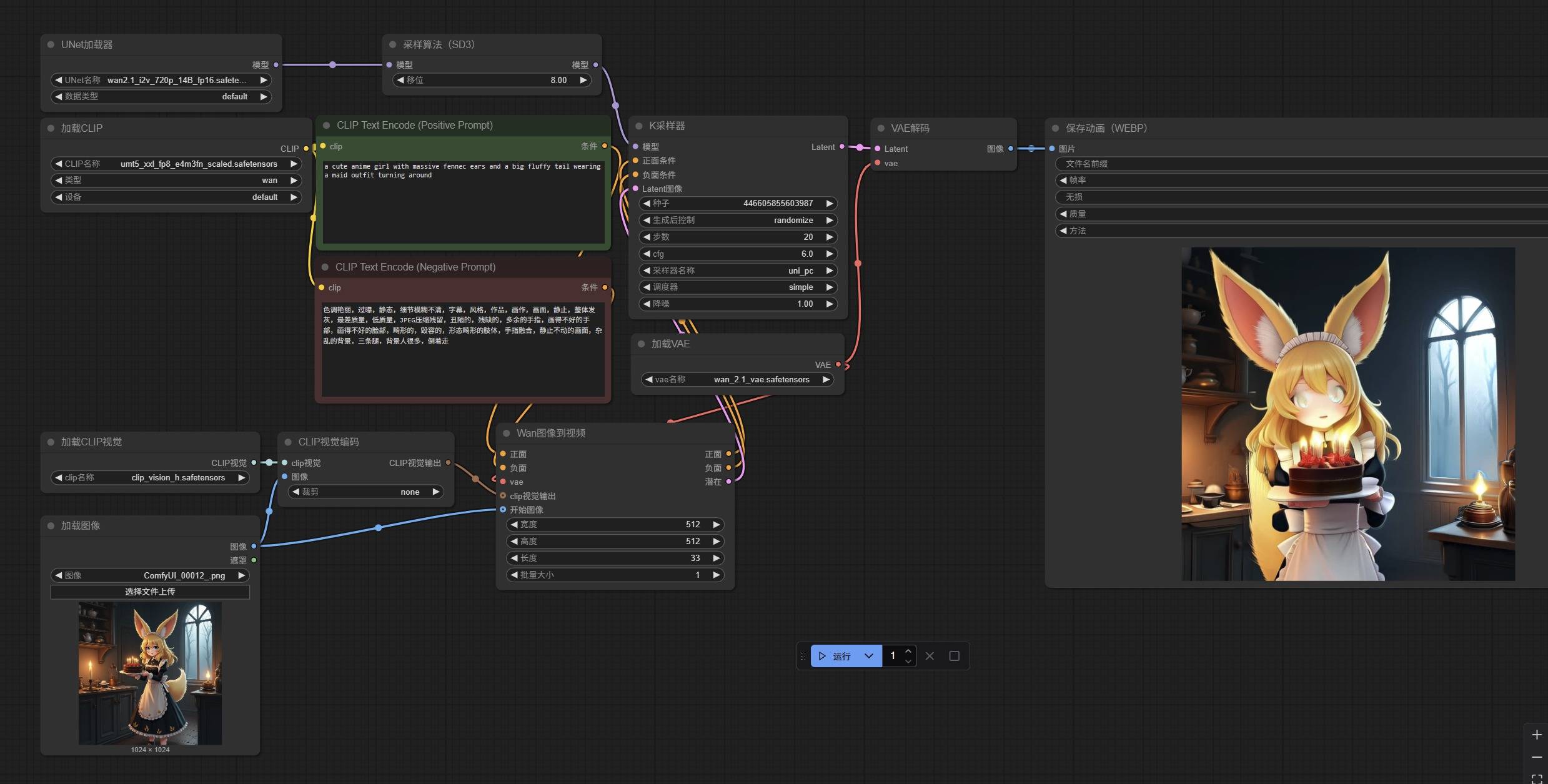1548x784 pixels.
Task: Collapse the UNet加载器 node via title dot
Action: point(51,45)
